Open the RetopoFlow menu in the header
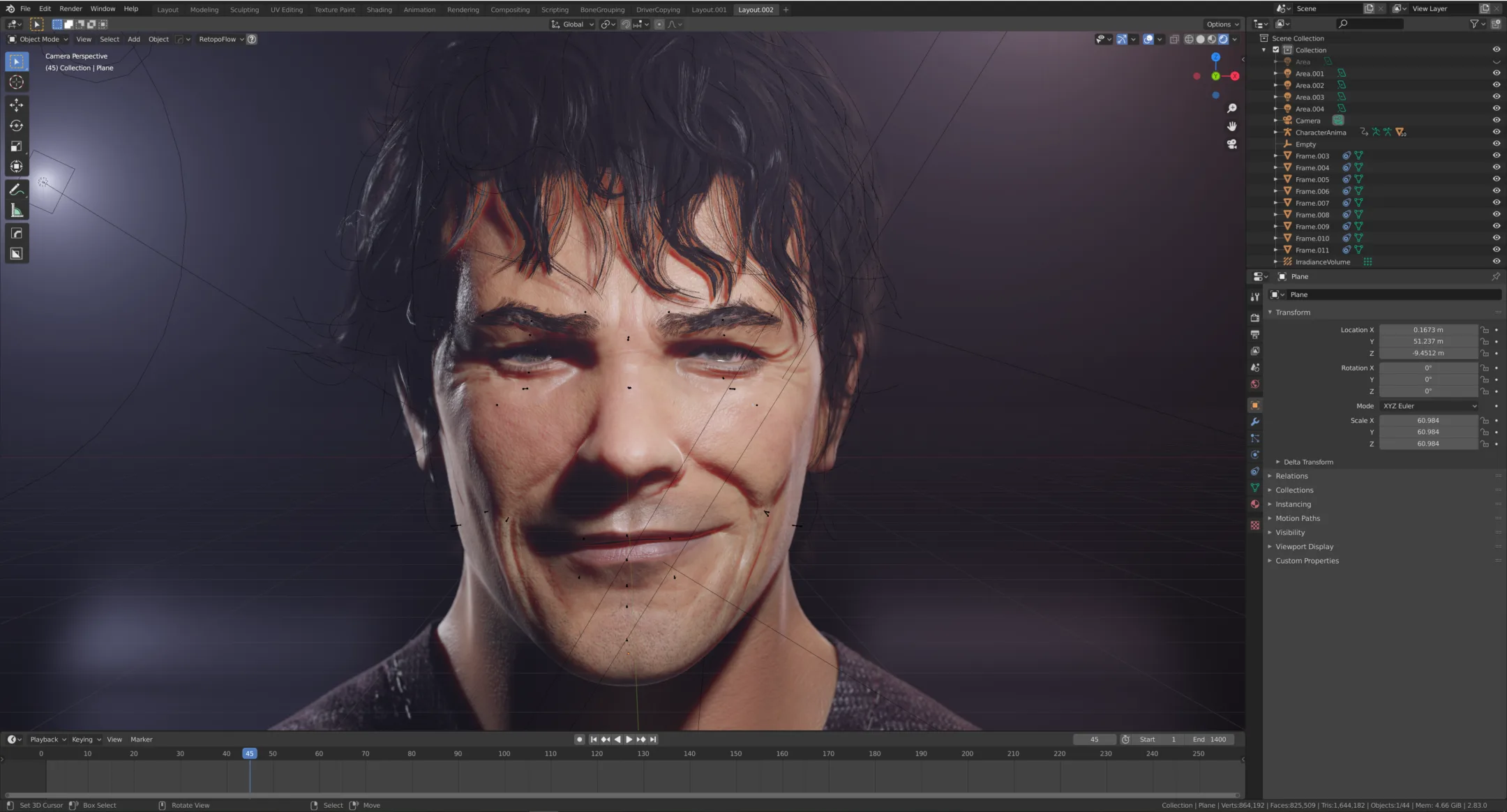 (219, 39)
